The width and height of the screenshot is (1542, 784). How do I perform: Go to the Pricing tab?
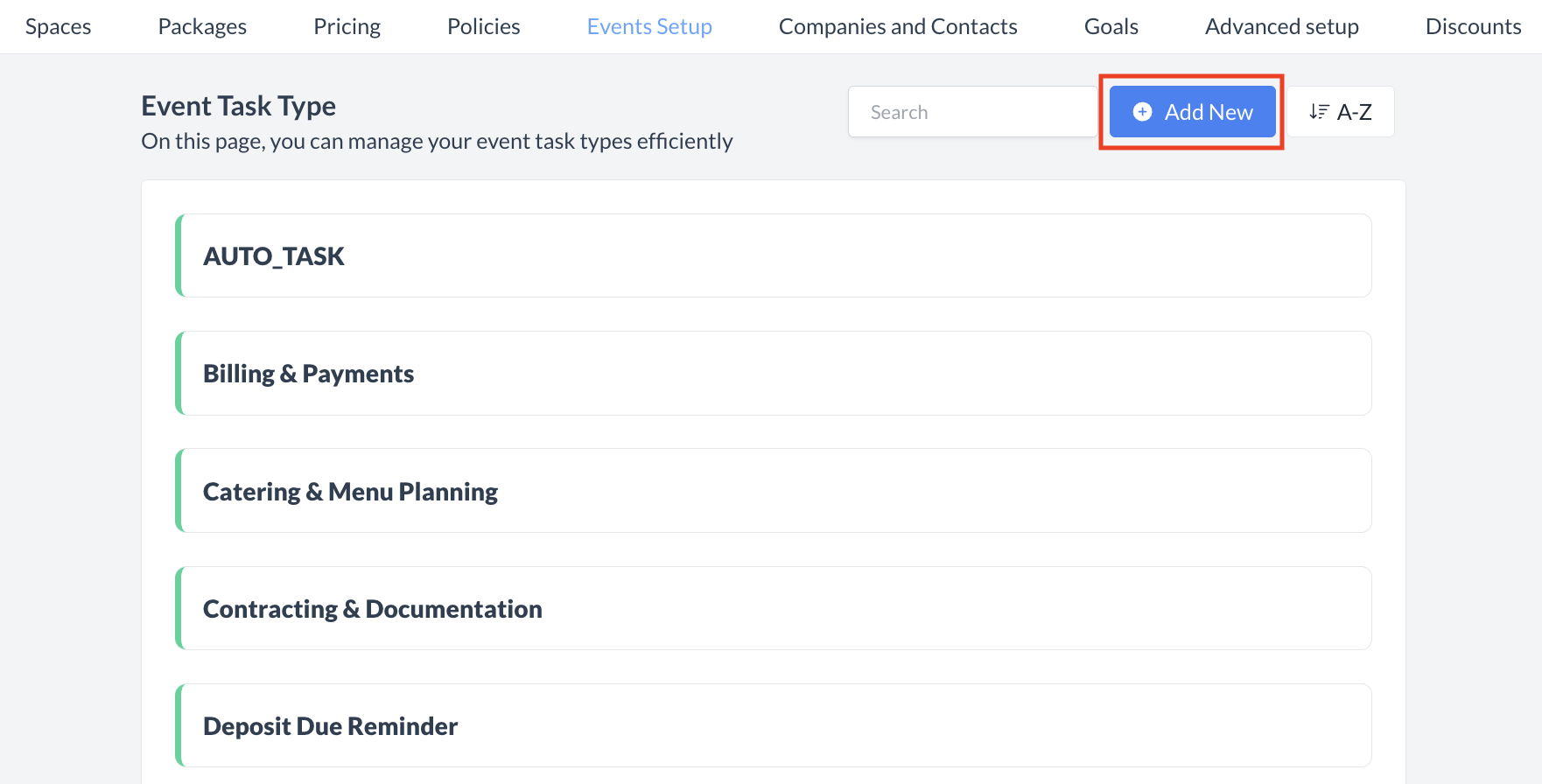click(x=347, y=27)
